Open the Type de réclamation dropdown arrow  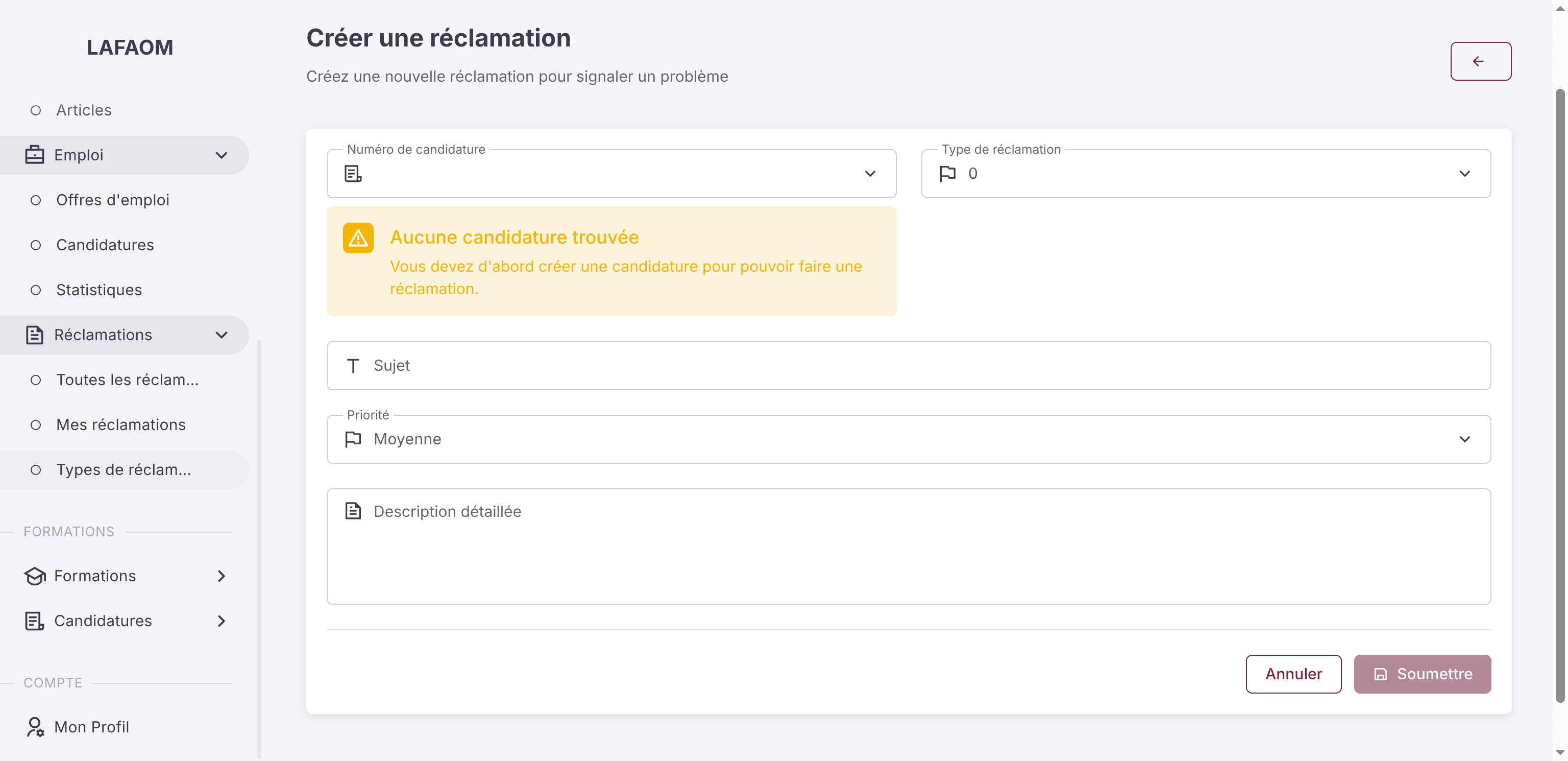click(1464, 174)
